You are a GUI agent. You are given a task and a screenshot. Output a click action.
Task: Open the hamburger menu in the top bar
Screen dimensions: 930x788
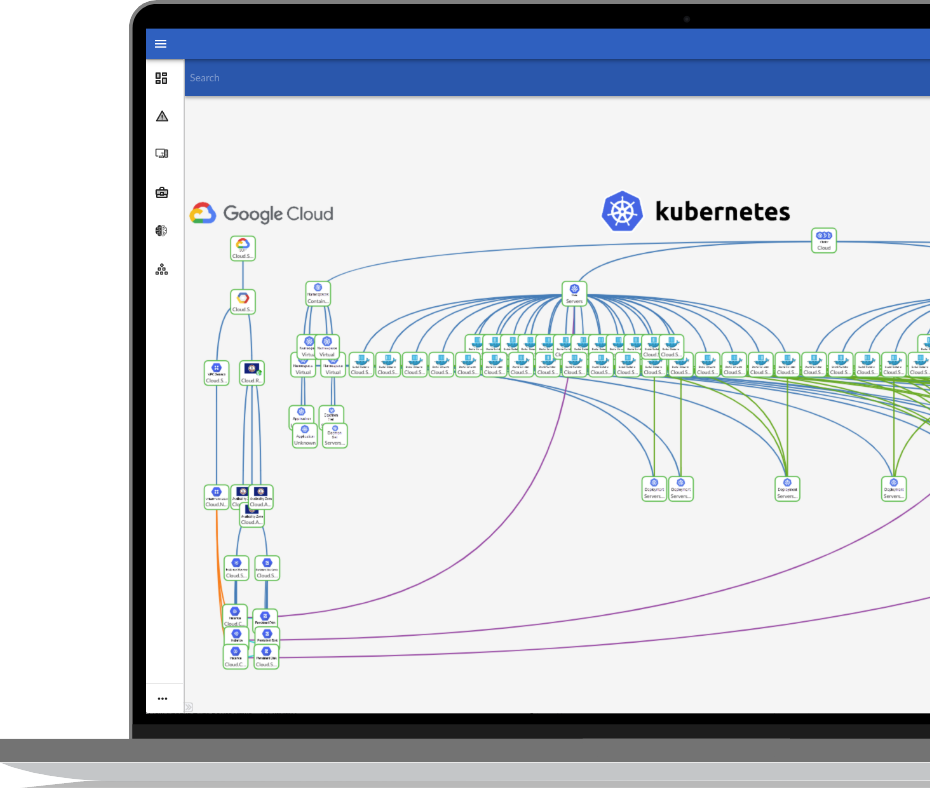coord(160,44)
